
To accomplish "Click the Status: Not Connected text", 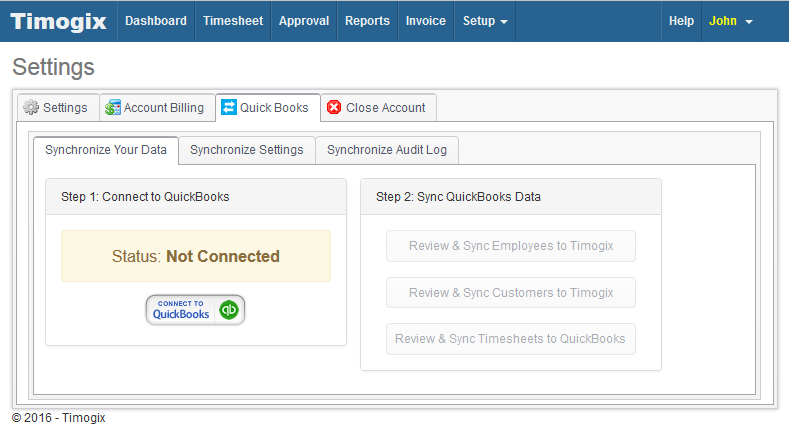I will pyautogui.click(x=196, y=256).
